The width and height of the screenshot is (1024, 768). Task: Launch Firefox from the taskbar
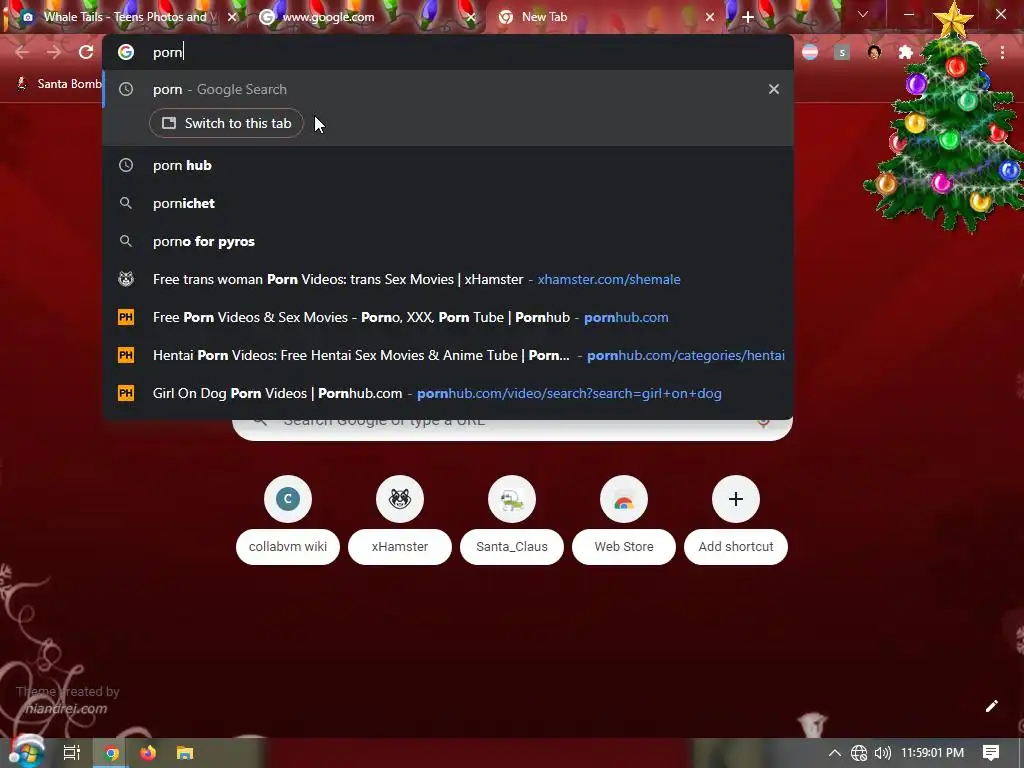point(148,754)
